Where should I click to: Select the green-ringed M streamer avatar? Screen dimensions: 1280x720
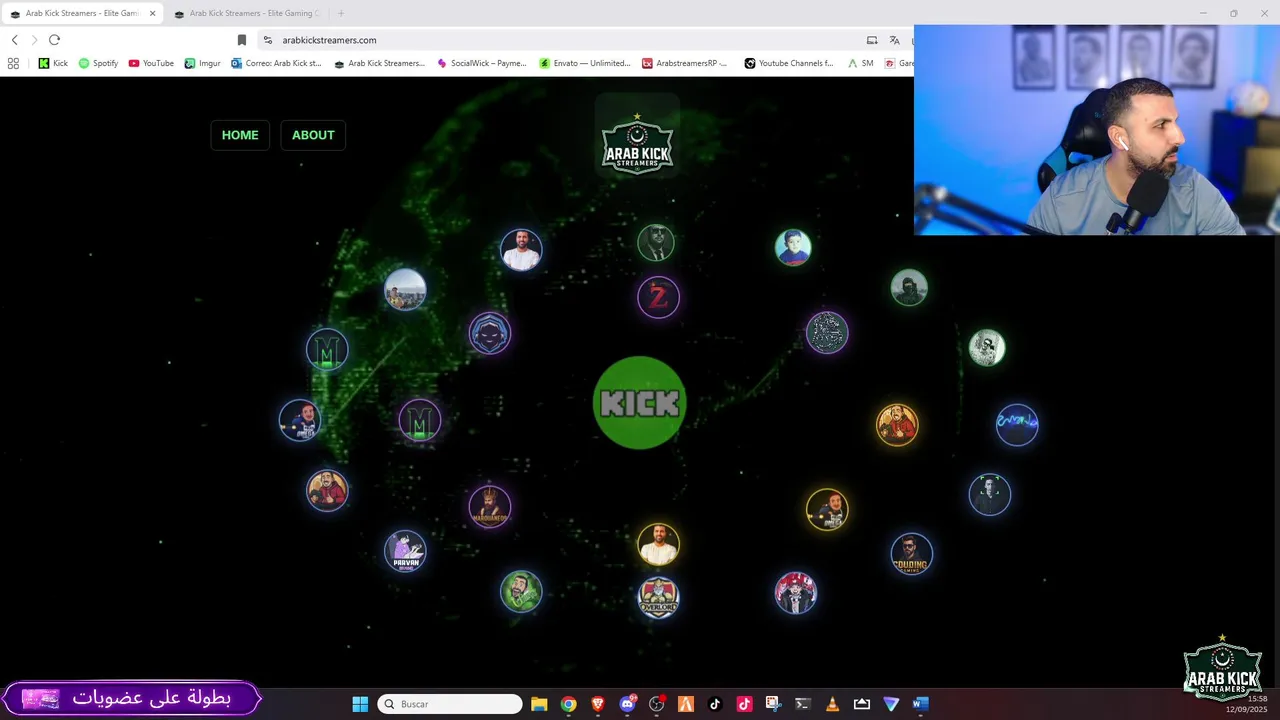coord(327,350)
